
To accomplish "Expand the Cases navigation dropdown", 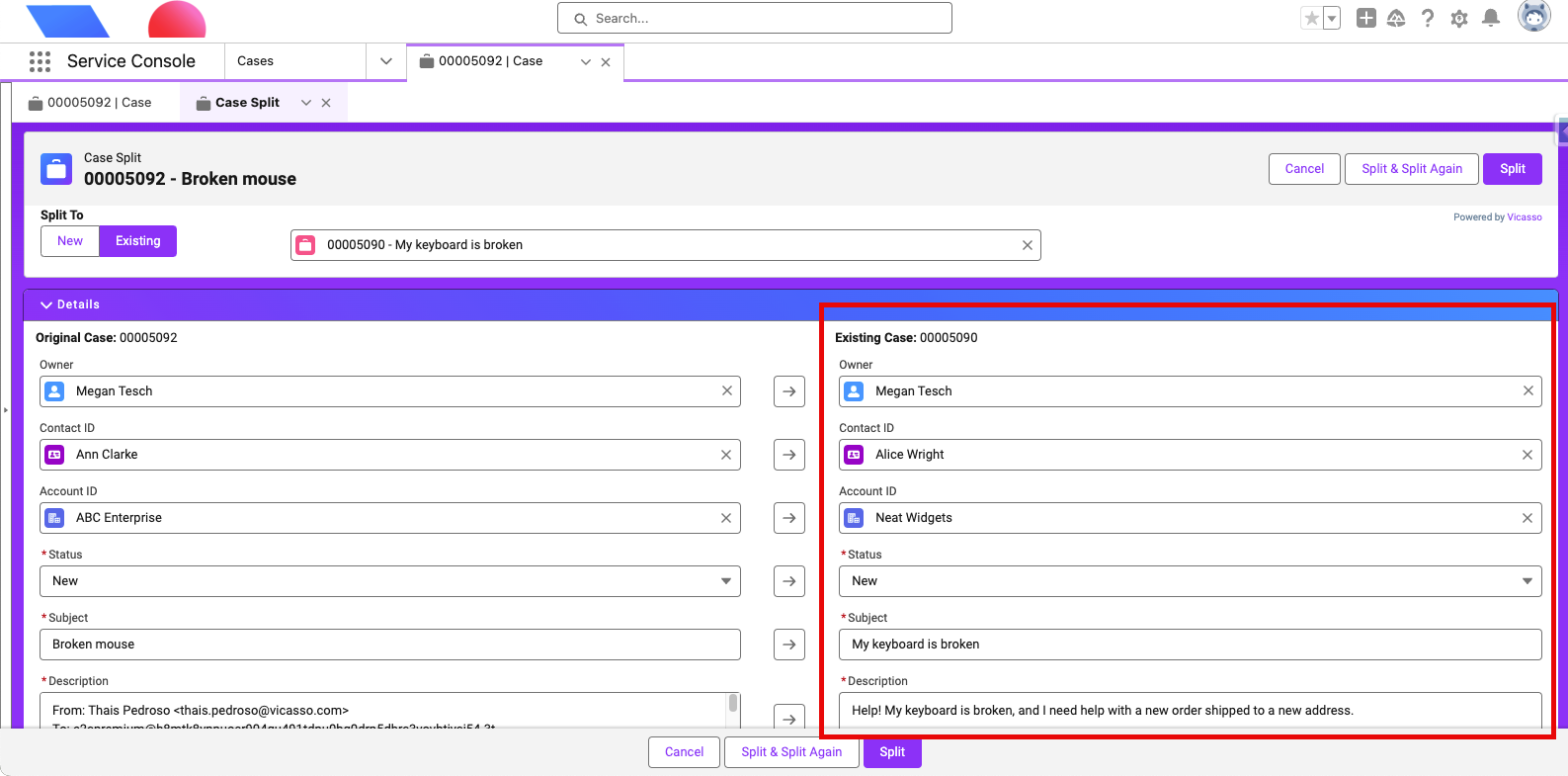I will click(386, 61).
